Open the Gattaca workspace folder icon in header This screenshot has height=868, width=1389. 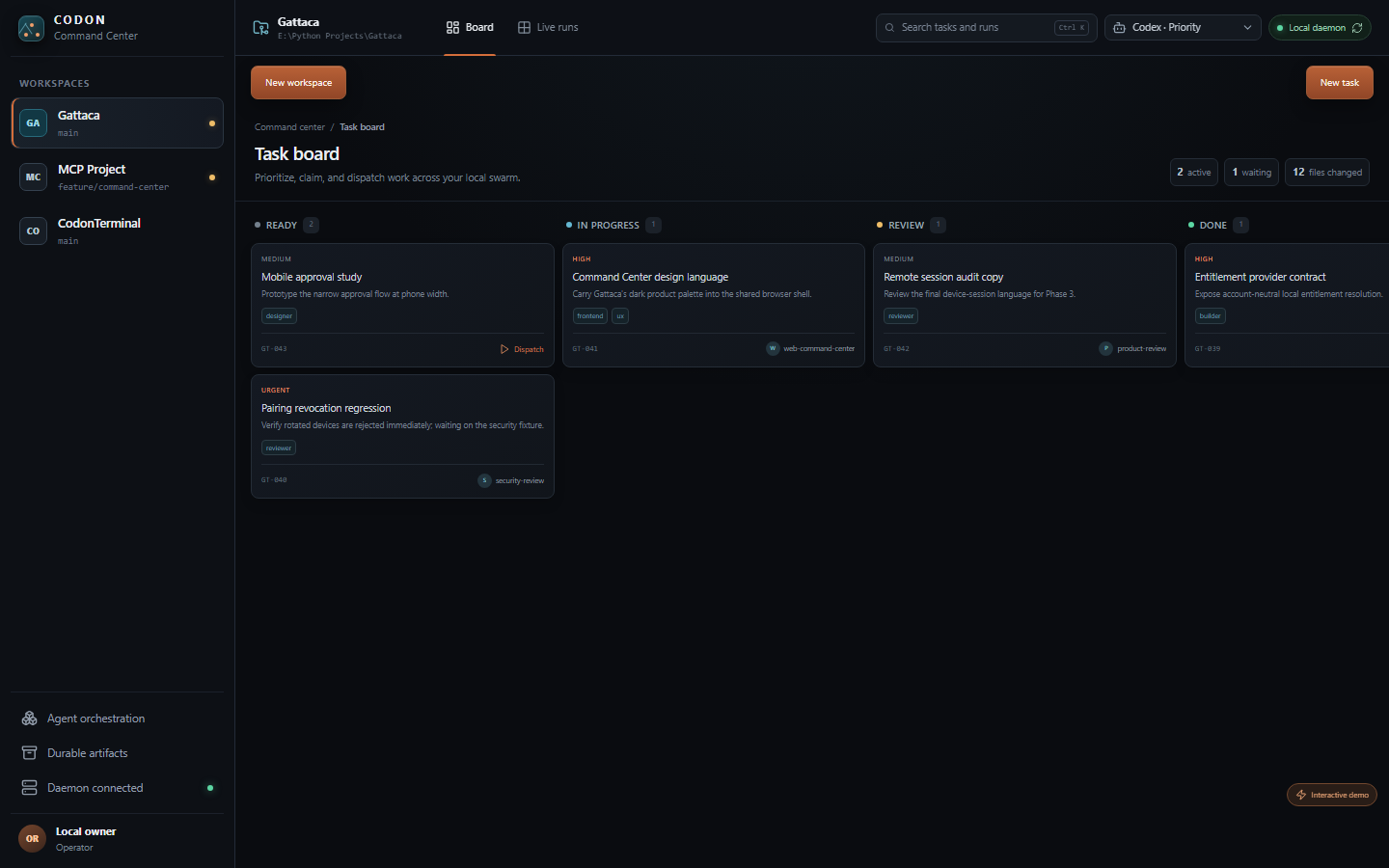260,28
